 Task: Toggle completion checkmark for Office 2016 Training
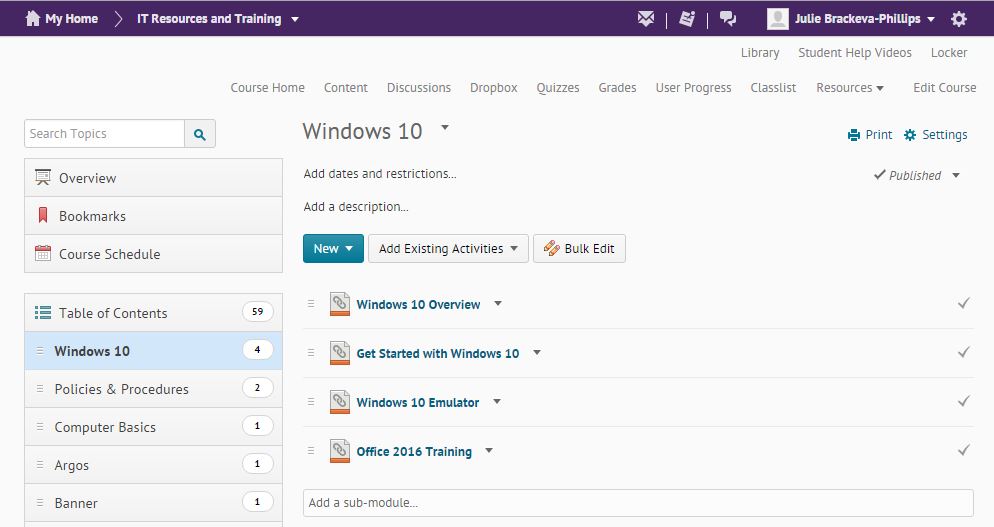[x=964, y=450]
